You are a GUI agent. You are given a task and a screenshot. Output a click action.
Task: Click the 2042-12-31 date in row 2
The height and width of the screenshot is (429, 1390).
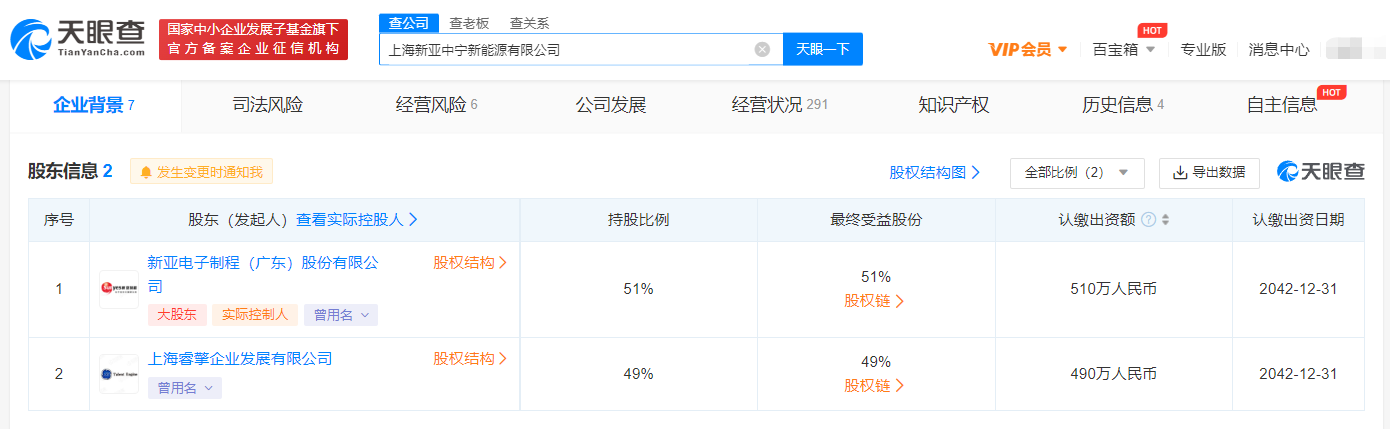click(1298, 373)
